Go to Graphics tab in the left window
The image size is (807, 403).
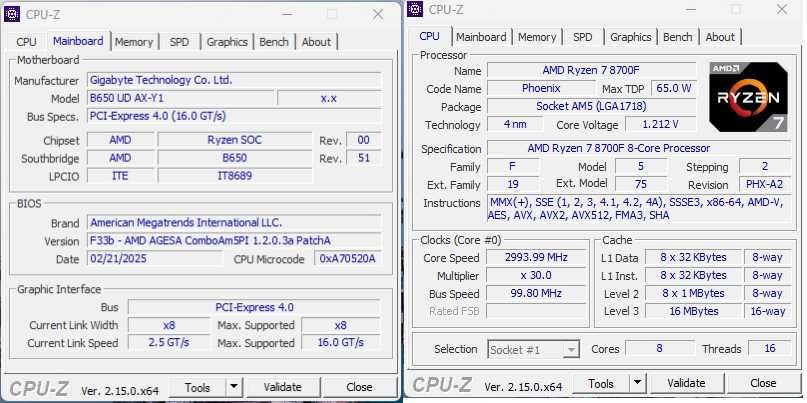tap(227, 42)
